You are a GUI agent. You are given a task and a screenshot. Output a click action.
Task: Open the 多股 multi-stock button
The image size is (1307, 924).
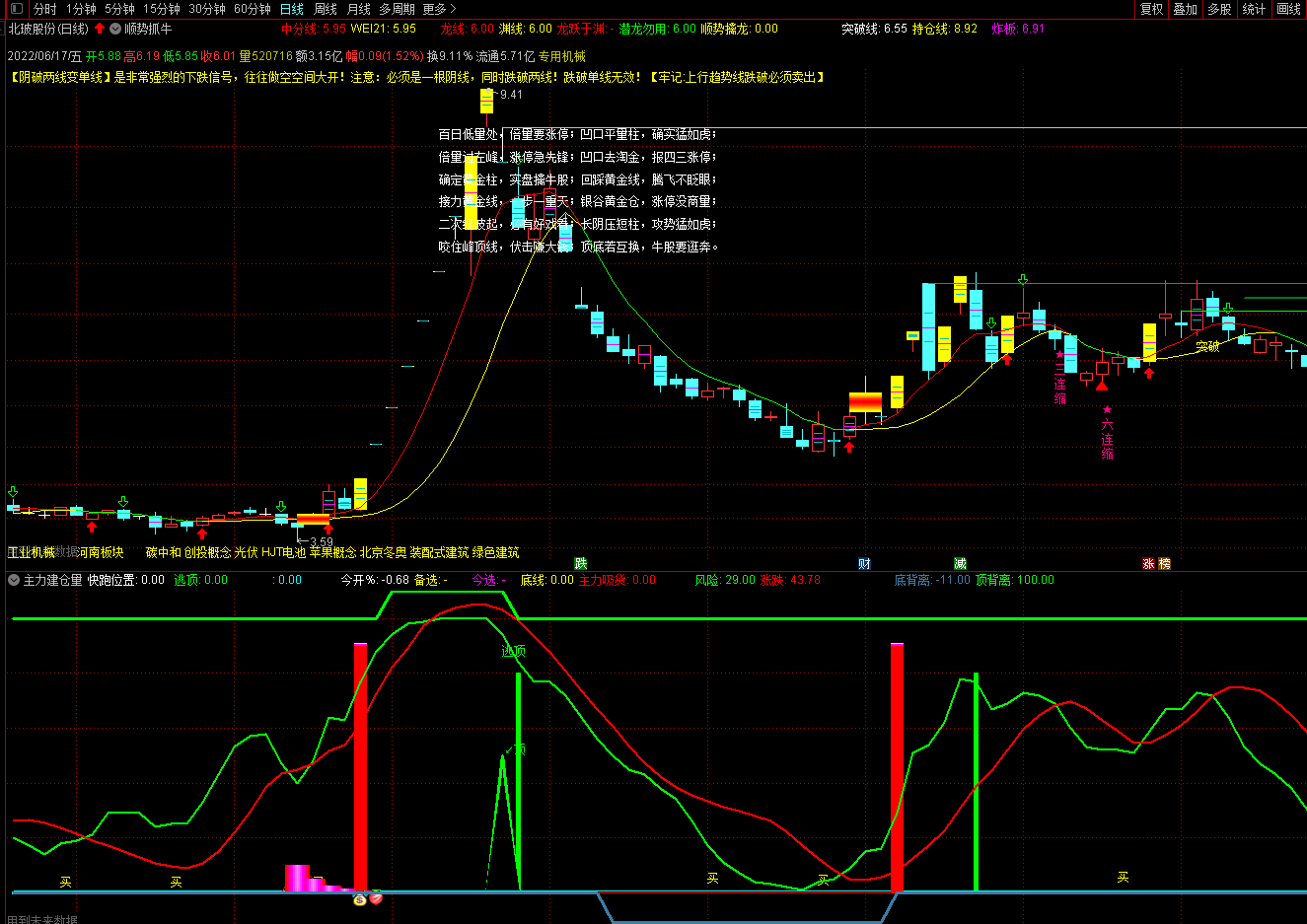coord(1220,9)
